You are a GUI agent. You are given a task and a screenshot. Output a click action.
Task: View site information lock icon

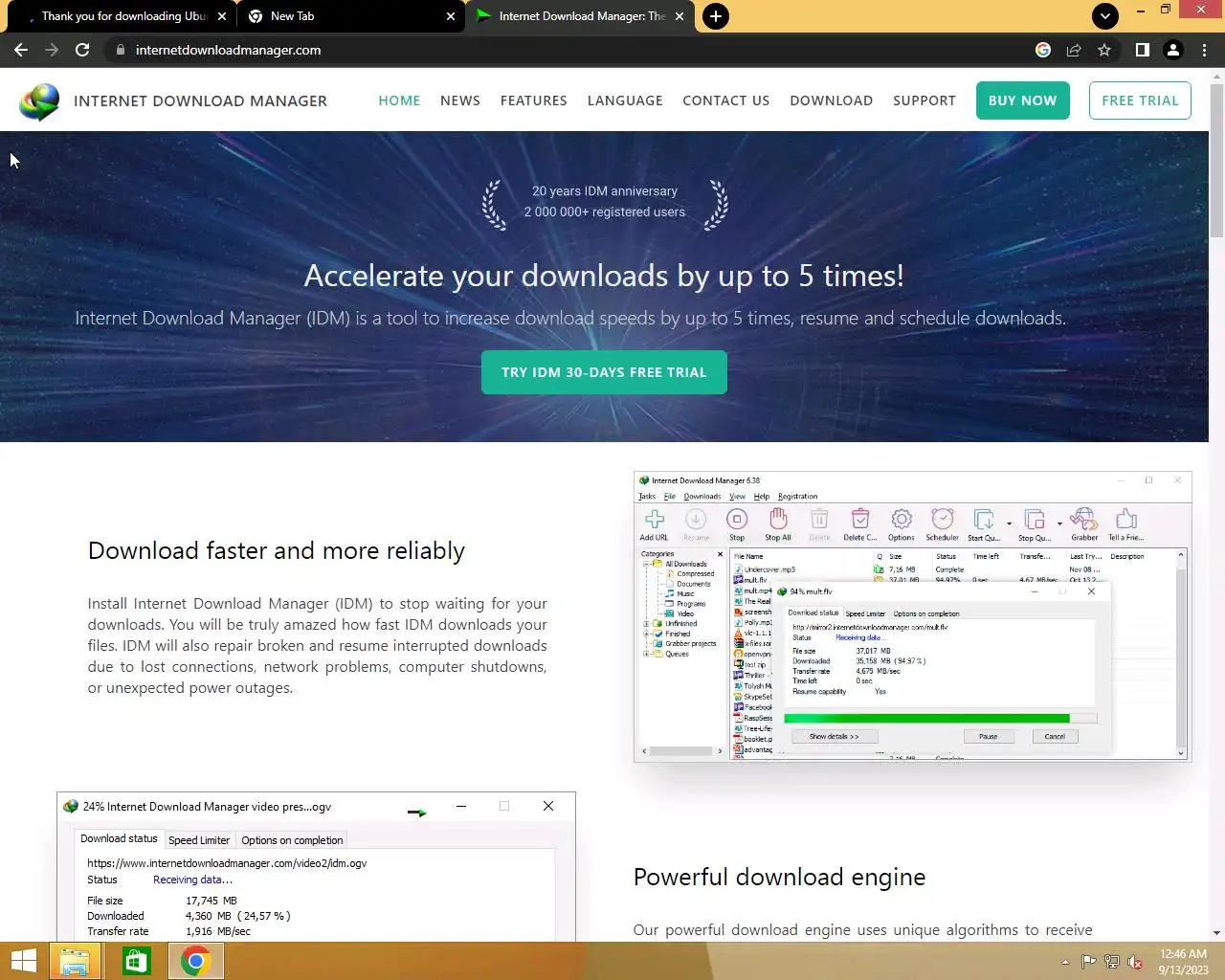(120, 50)
